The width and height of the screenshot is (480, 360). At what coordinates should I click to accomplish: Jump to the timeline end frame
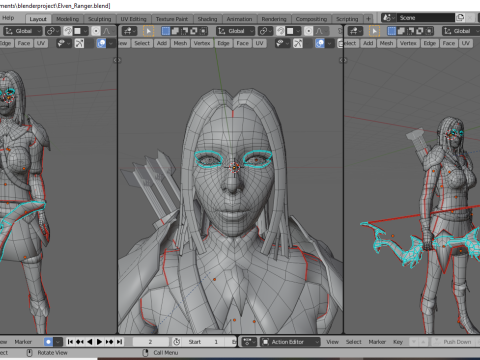(119, 342)
